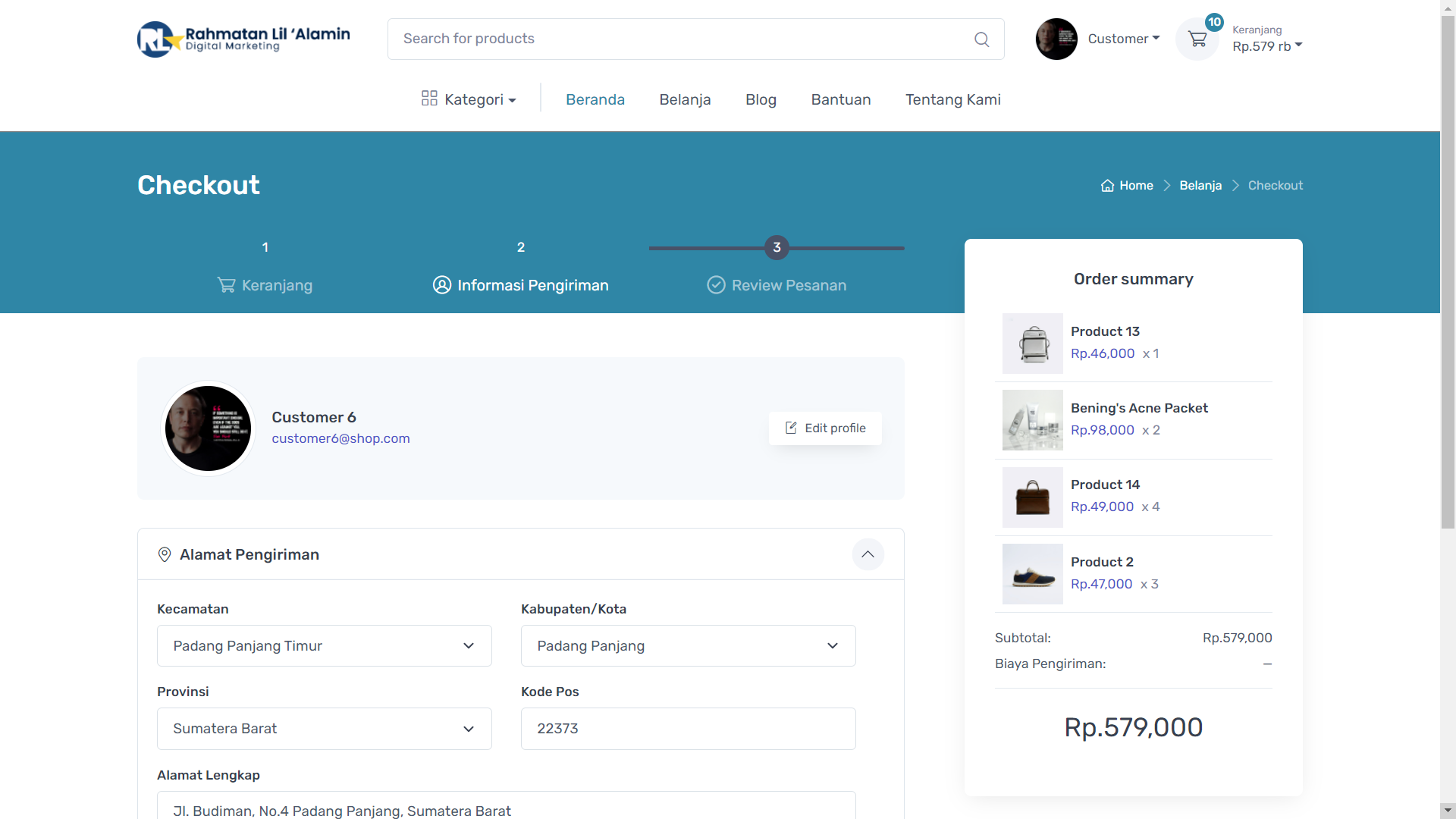Viewport: 1456px width, 819px height.
Task: Click the Edit profile button
Action: [x=825, y=428]
